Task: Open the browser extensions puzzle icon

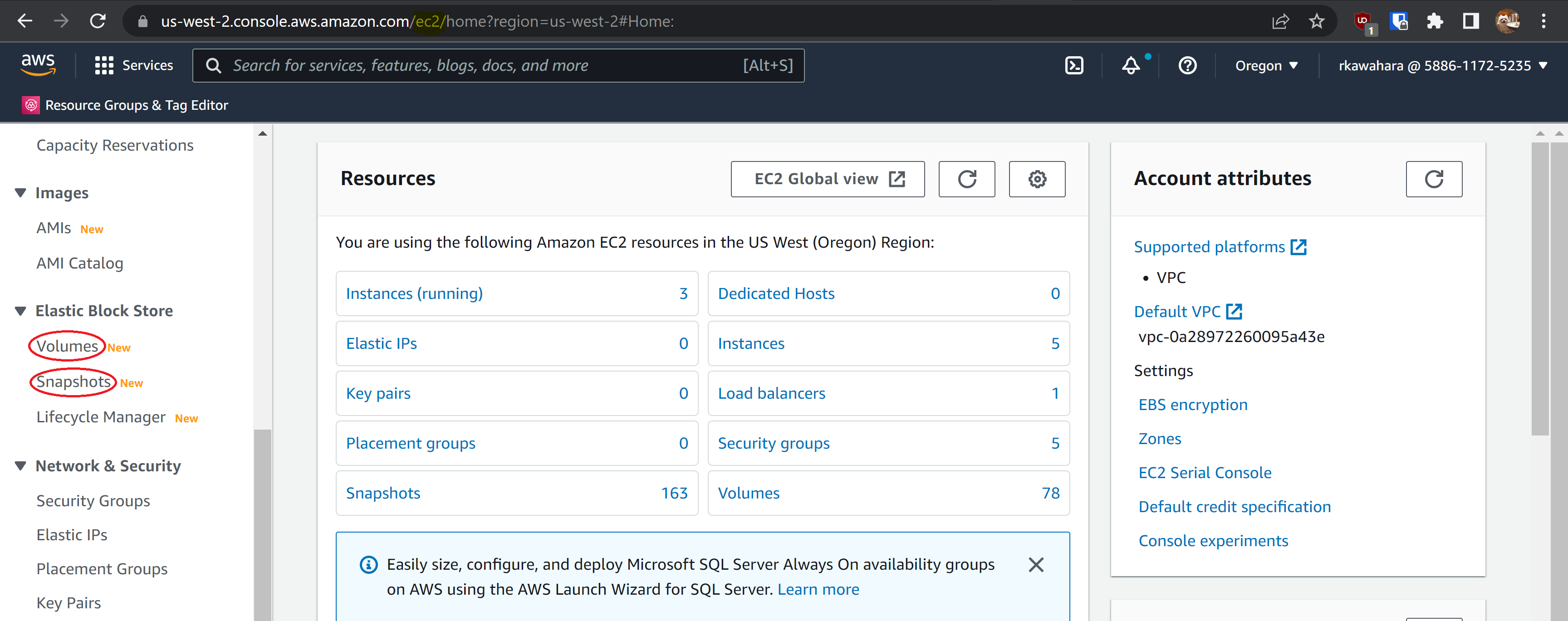Action: [1435, 21]
